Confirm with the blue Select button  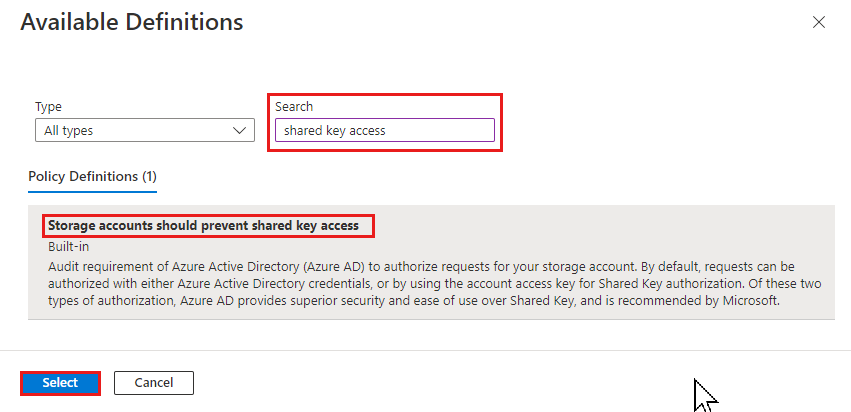point(60,383)
